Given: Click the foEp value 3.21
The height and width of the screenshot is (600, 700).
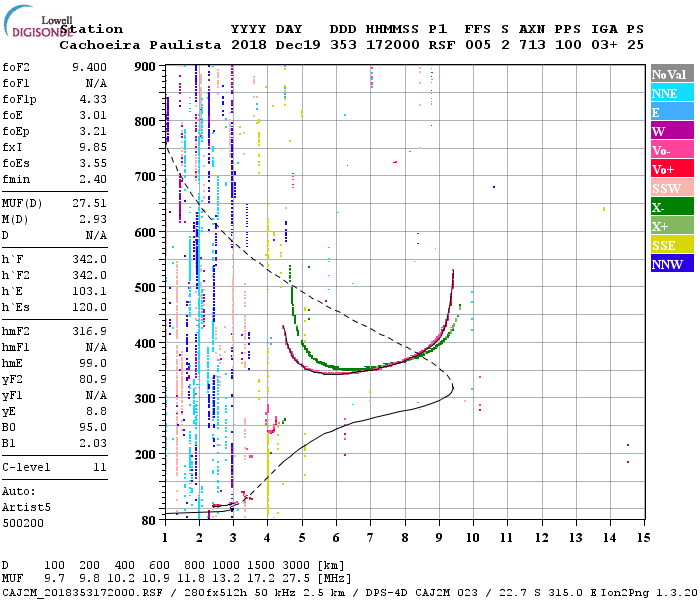Looking at the screenshot, I should [93, 132].
